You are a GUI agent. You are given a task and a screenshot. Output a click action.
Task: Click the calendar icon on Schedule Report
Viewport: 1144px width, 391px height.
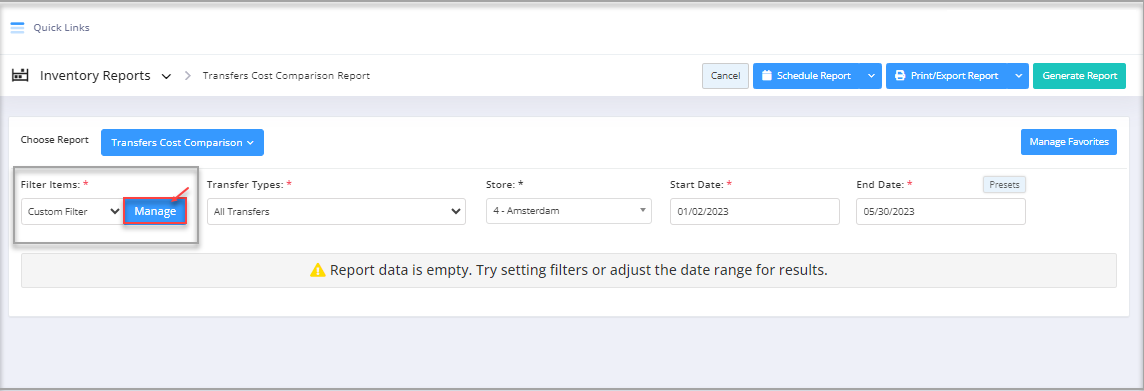[767, 76]
